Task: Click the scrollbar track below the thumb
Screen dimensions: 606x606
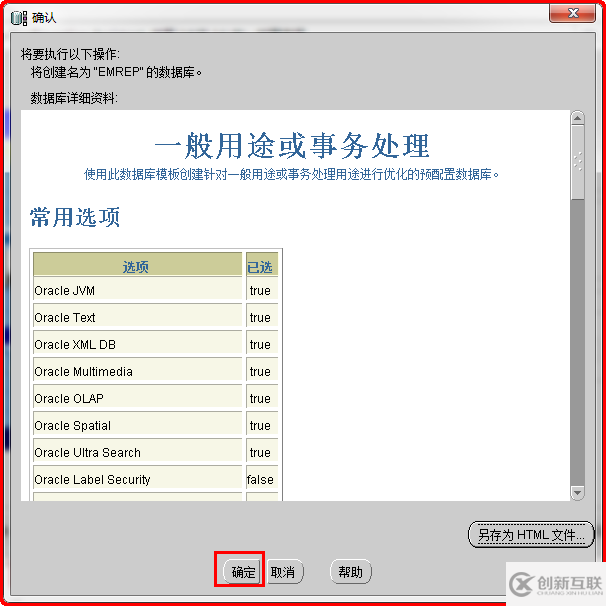Action: pyautogui.click(x=577, y=342)
